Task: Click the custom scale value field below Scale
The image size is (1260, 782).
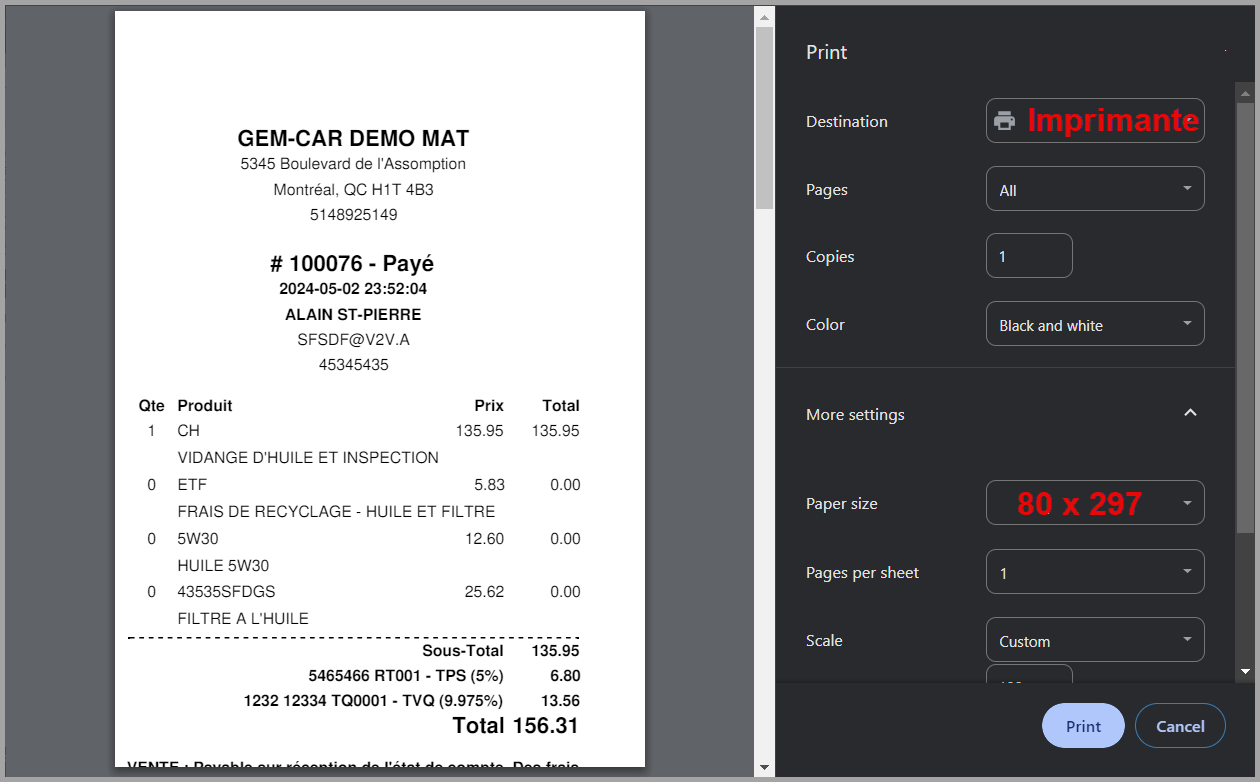Action: 1029,676
